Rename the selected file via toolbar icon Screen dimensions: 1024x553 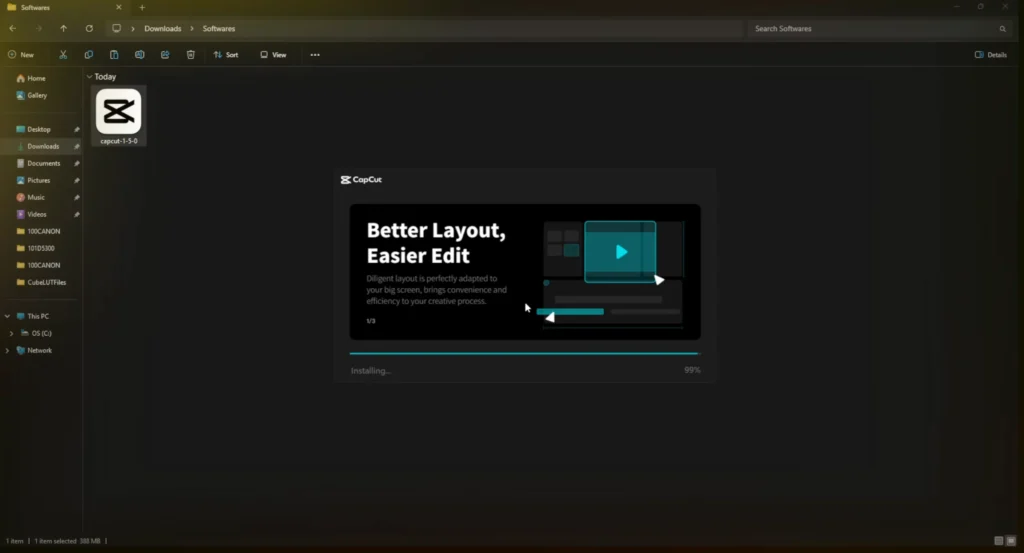click(140, 55)
